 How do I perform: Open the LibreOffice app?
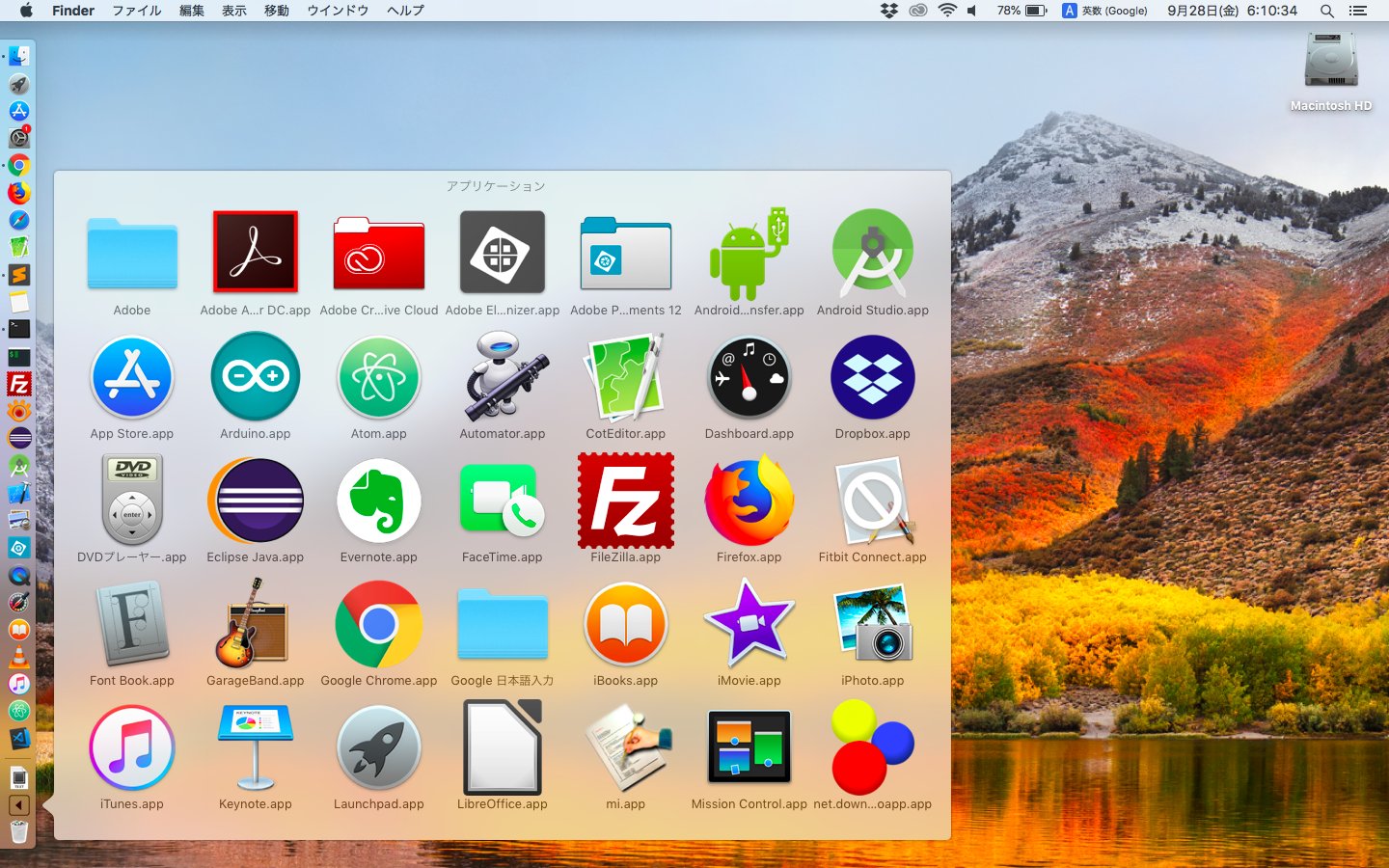pyautogui.click(x=502, y=746)
